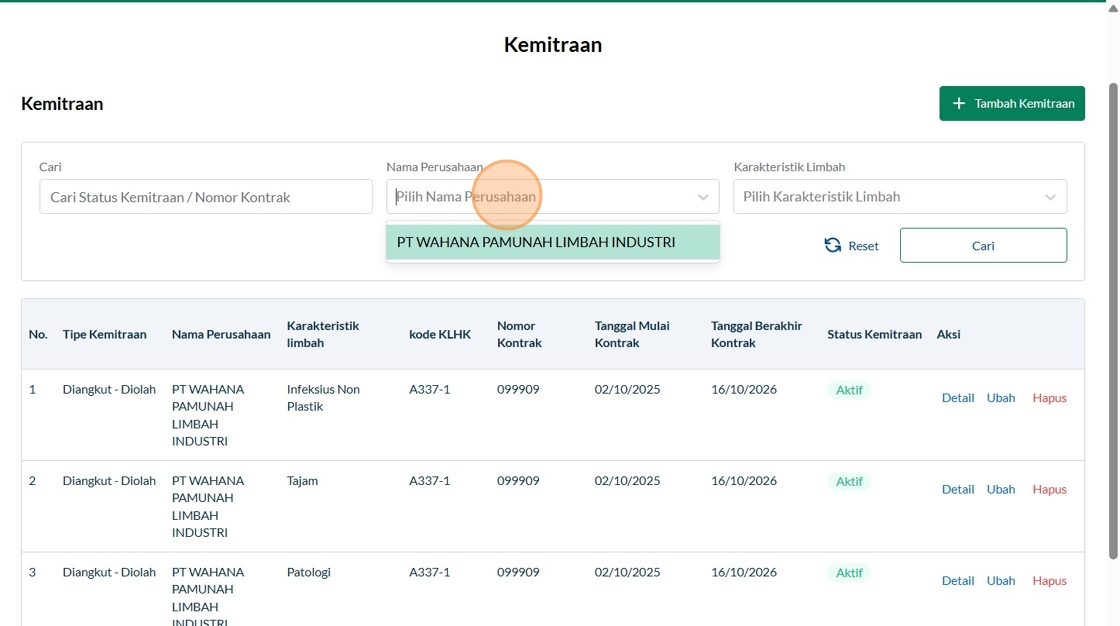Expand Nama Perusahaan dropdown chevron
The height and width of the screenshot is (626, 1120).
(x=703, y=197)
